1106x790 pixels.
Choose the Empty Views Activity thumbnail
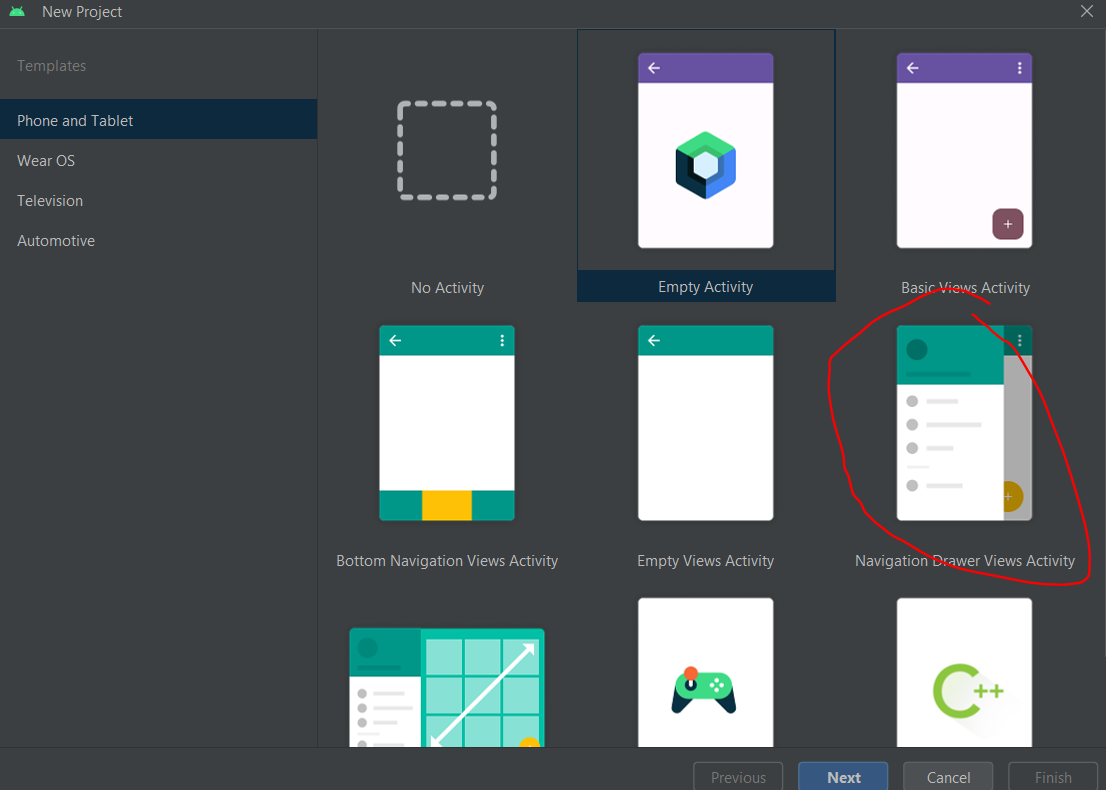(705, 423)
